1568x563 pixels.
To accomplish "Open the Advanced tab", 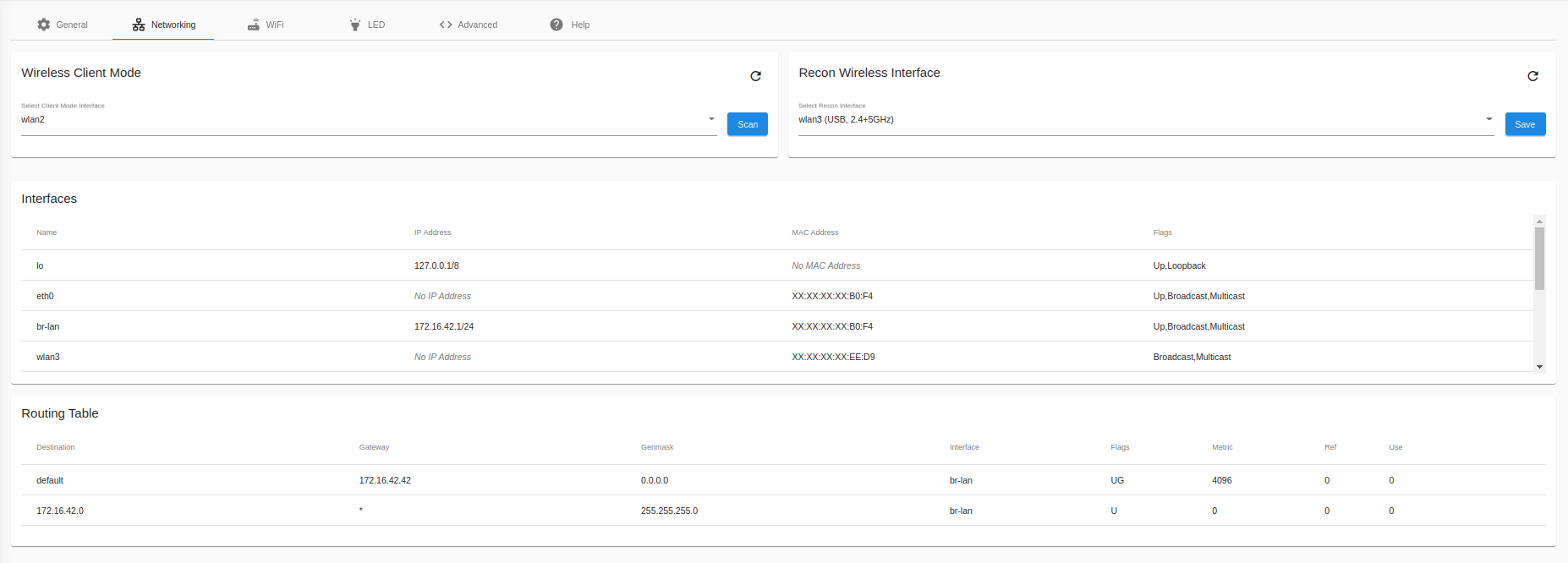I will click(x=468, y=25).
